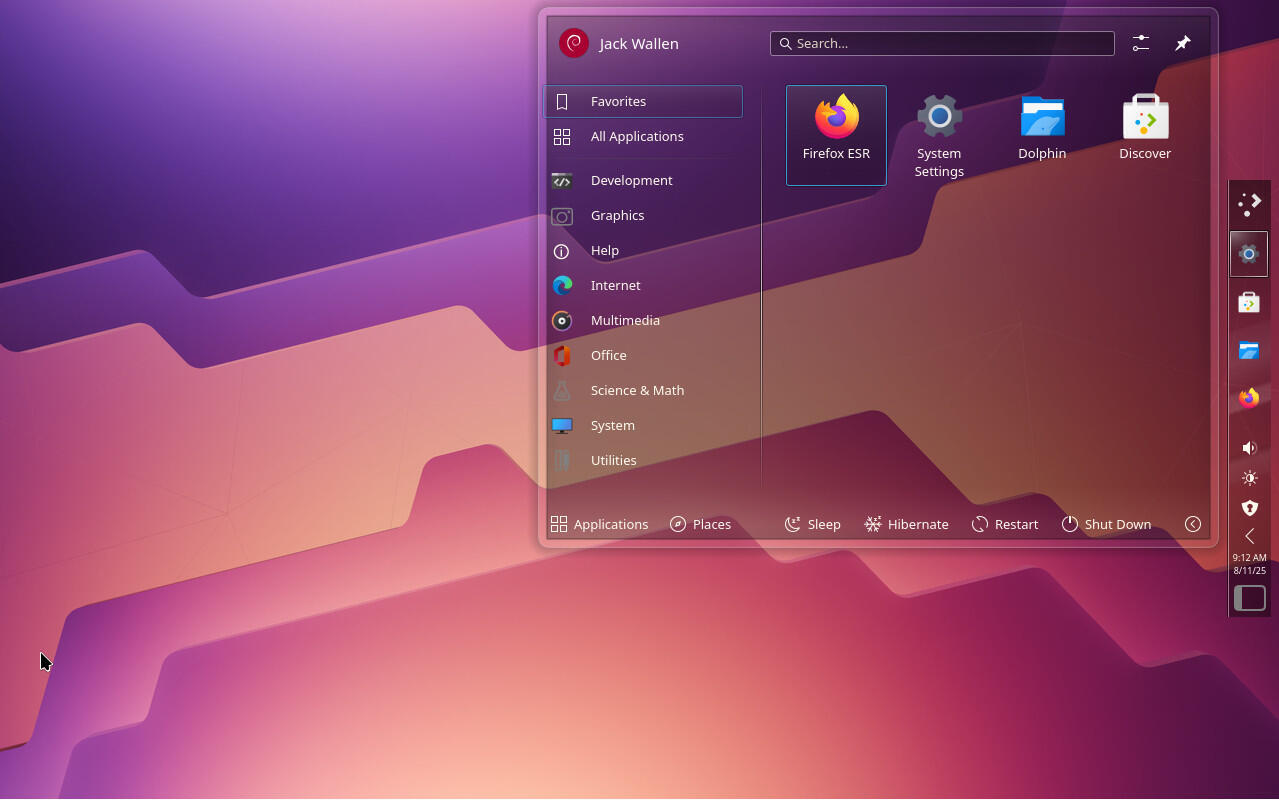
Task: Click inside the Search field
Action: click(x=941, y=43)
